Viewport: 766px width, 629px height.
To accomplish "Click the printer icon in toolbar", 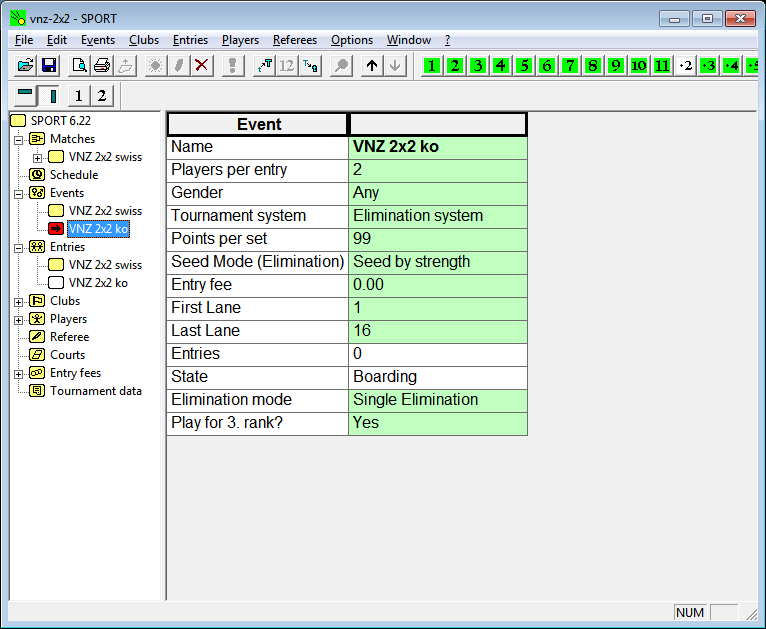I will coord(102,66).
